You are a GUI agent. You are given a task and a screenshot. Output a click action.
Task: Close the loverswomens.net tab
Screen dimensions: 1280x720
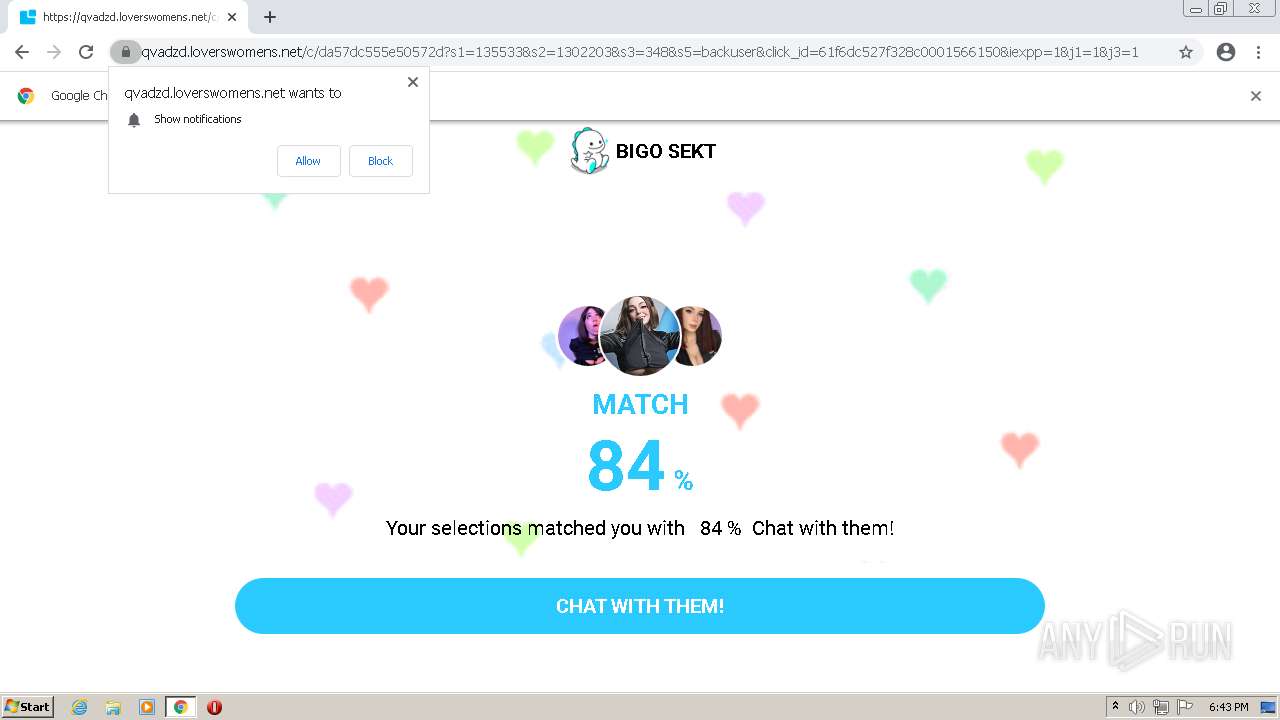pyautogui.click(x=232, y=17)
